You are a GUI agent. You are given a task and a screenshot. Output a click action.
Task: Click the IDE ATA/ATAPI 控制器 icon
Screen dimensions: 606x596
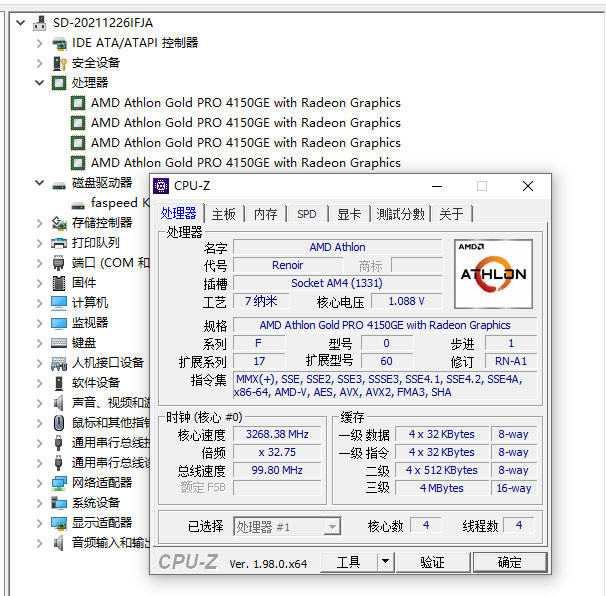pos(59,43)
